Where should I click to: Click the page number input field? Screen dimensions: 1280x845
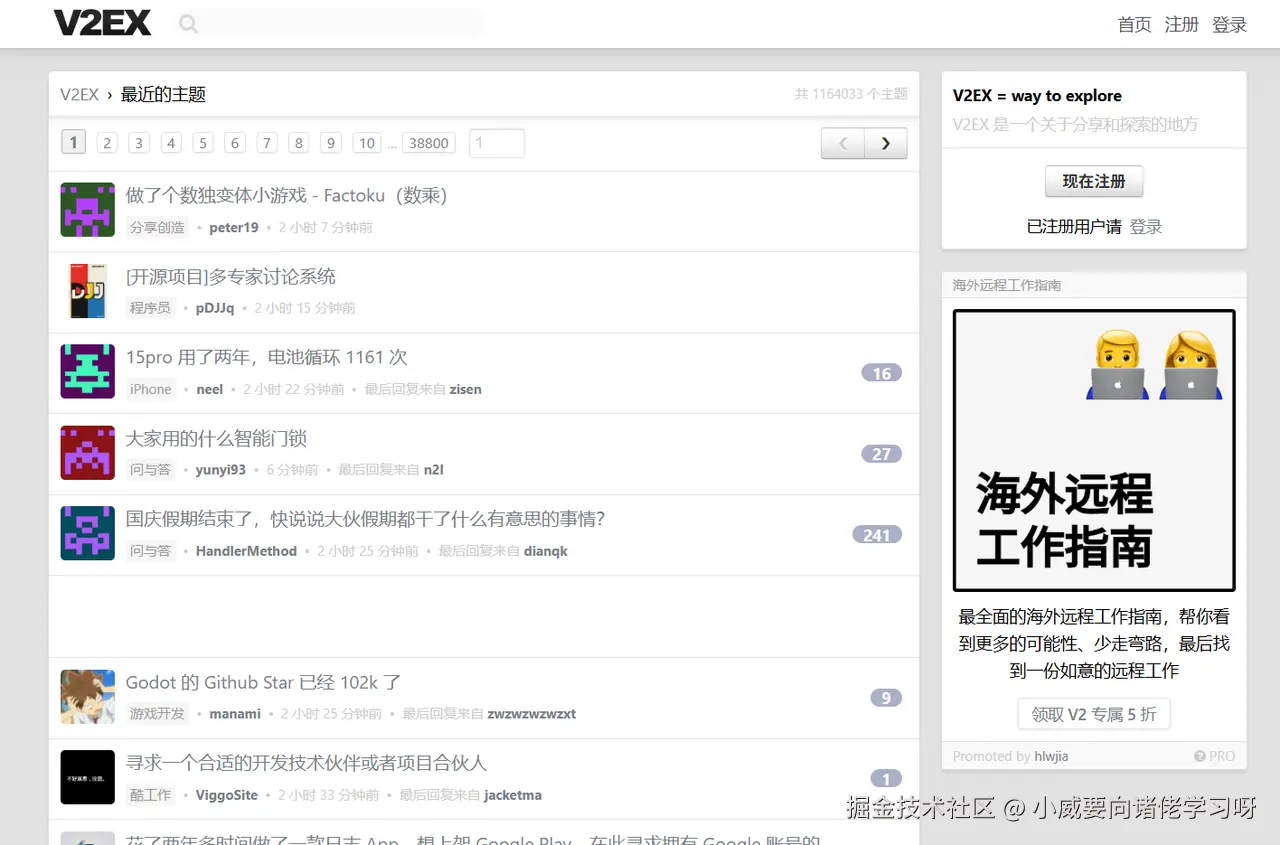(496, 143)
